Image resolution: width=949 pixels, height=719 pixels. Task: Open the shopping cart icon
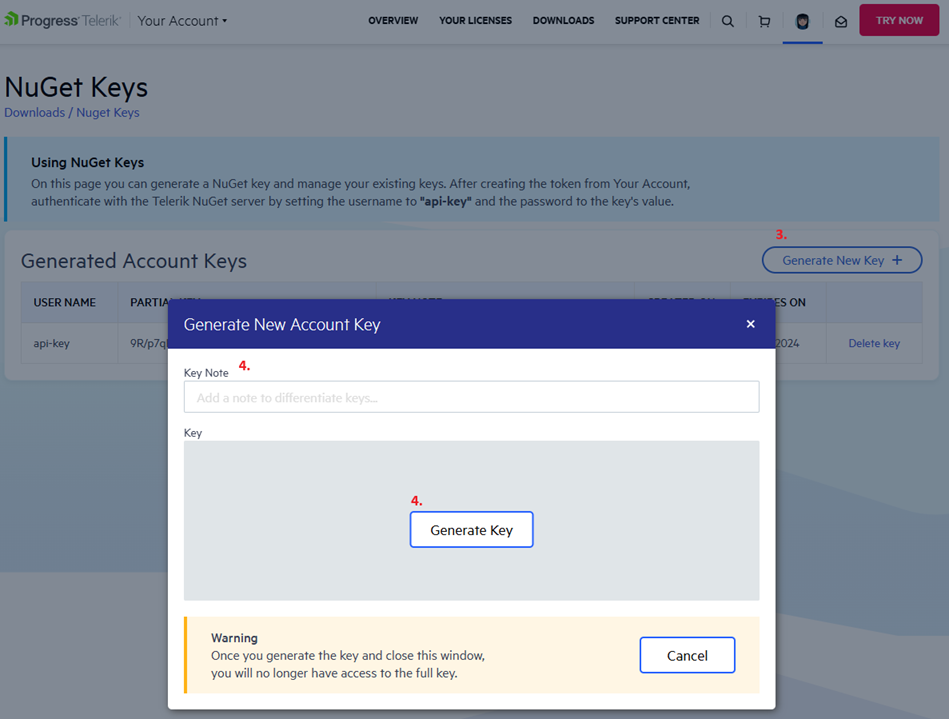pyautogui.click(x=764, y=21)
